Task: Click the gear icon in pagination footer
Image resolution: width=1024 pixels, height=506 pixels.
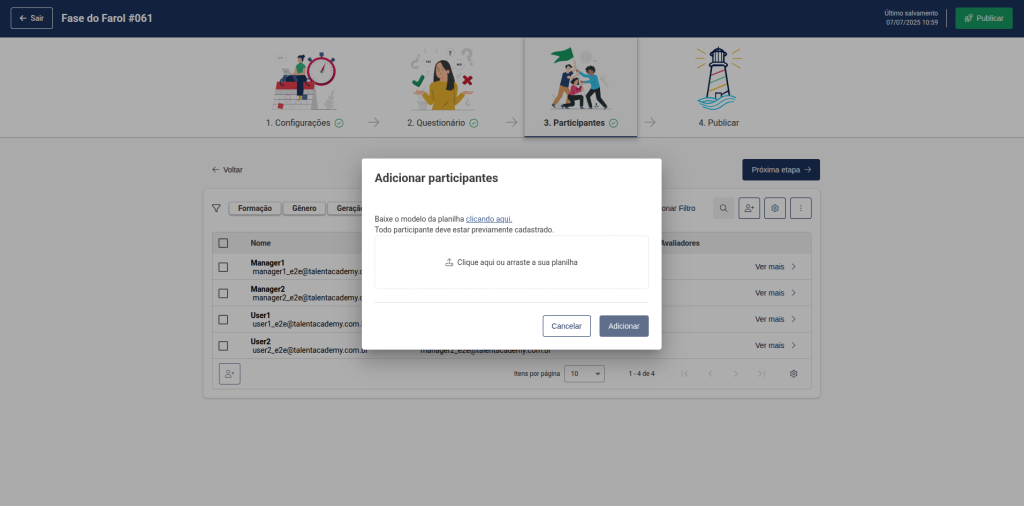Action: coord(793,373)
